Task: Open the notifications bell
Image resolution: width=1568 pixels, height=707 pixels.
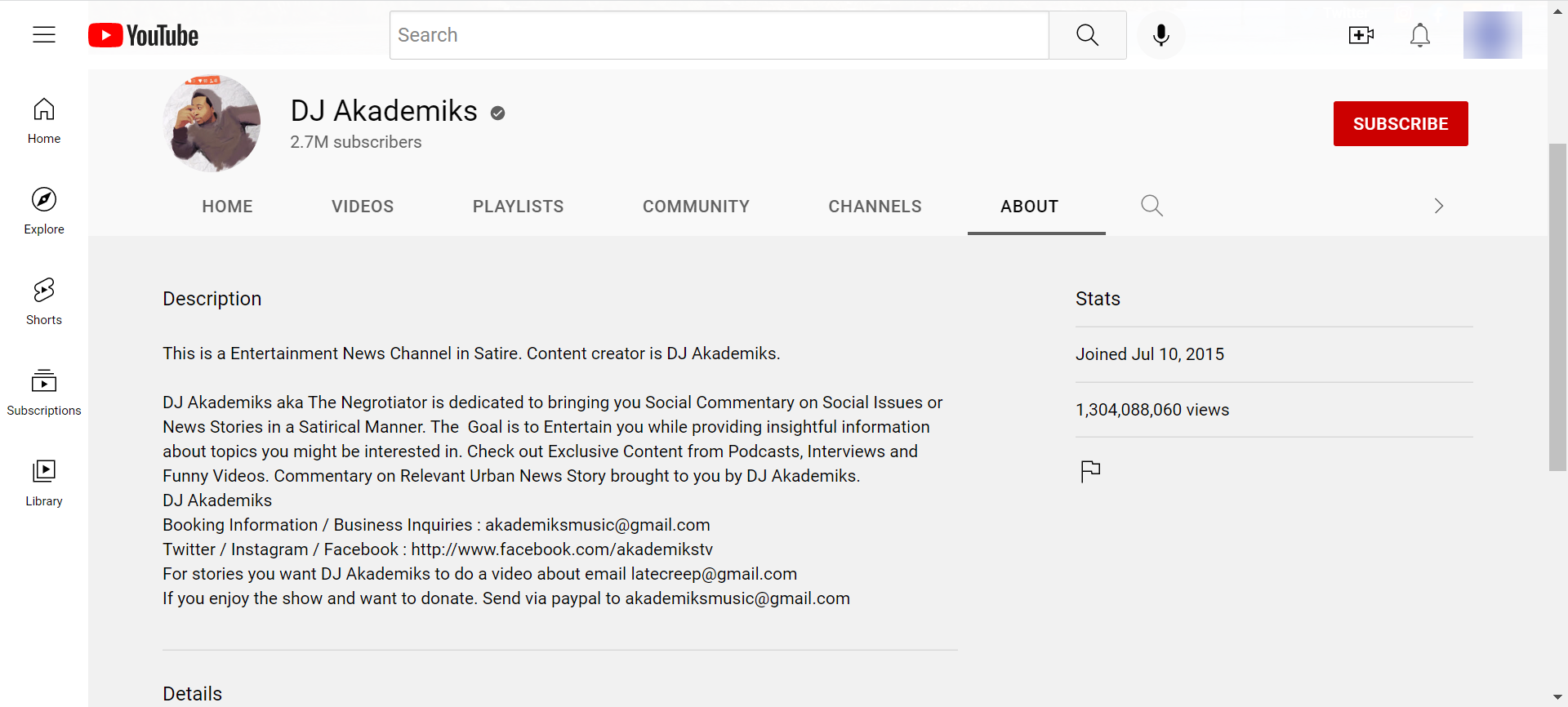Action: 1420,35
